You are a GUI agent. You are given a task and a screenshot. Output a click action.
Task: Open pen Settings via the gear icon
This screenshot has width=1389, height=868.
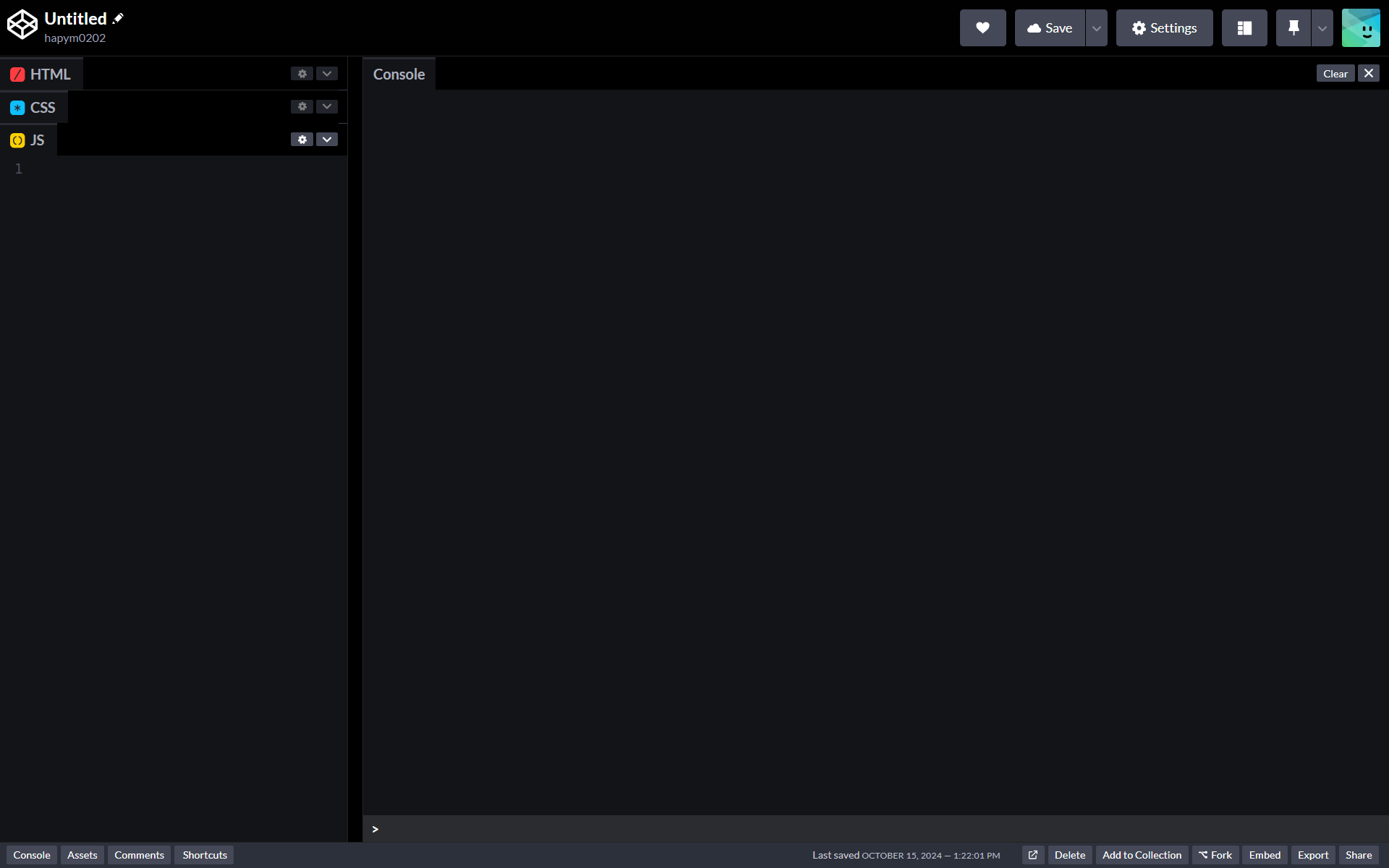1163,27
